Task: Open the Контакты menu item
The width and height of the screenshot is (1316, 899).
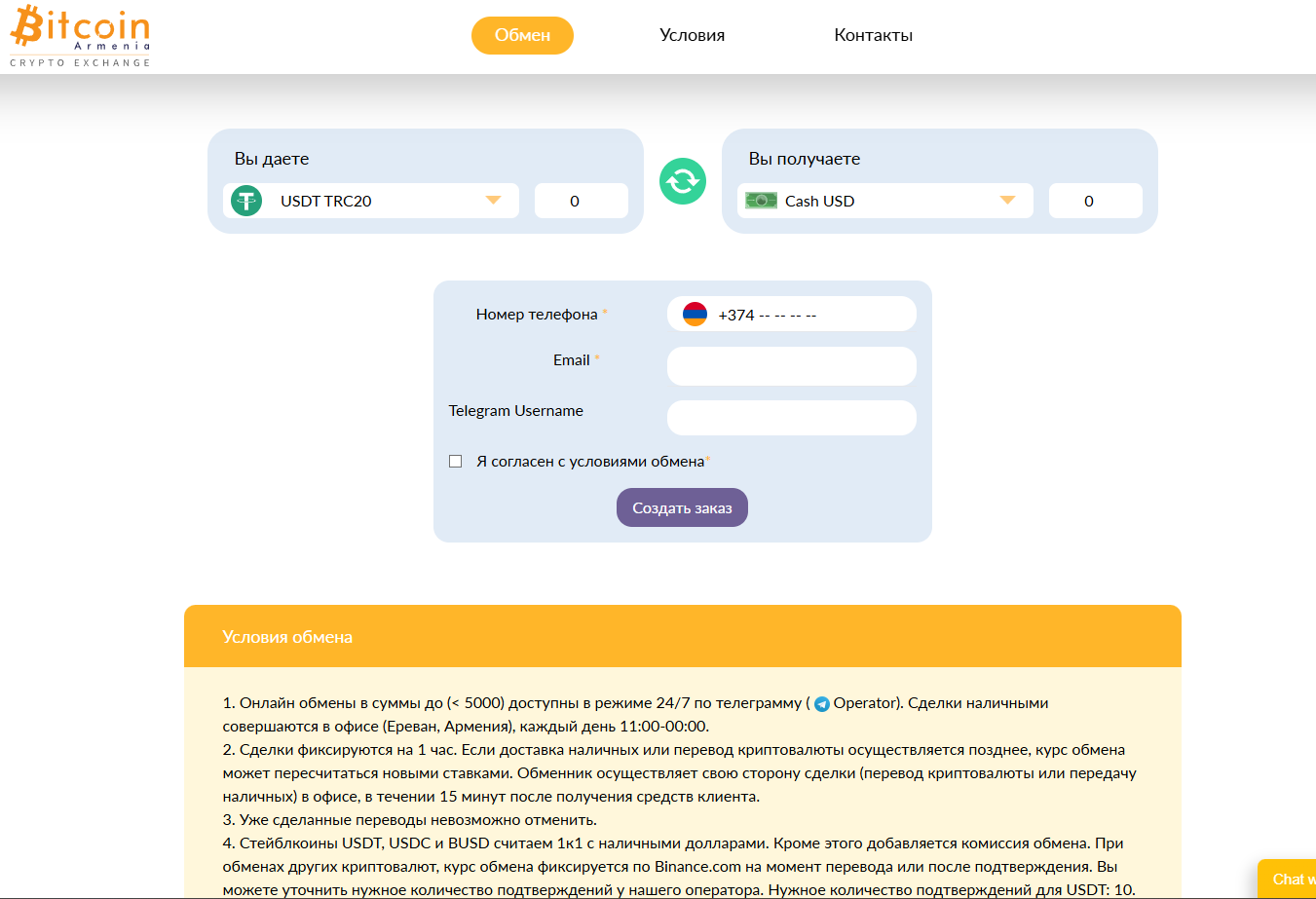Action: tap(873, 35)
